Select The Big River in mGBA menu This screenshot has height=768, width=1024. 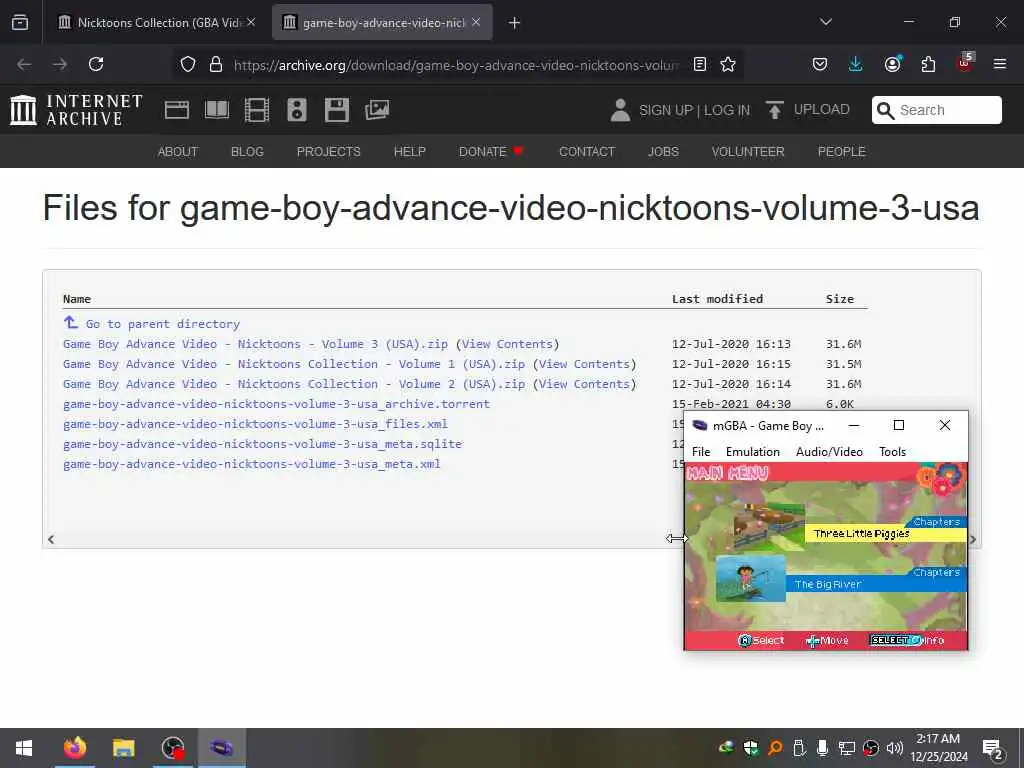pos(876,584)
